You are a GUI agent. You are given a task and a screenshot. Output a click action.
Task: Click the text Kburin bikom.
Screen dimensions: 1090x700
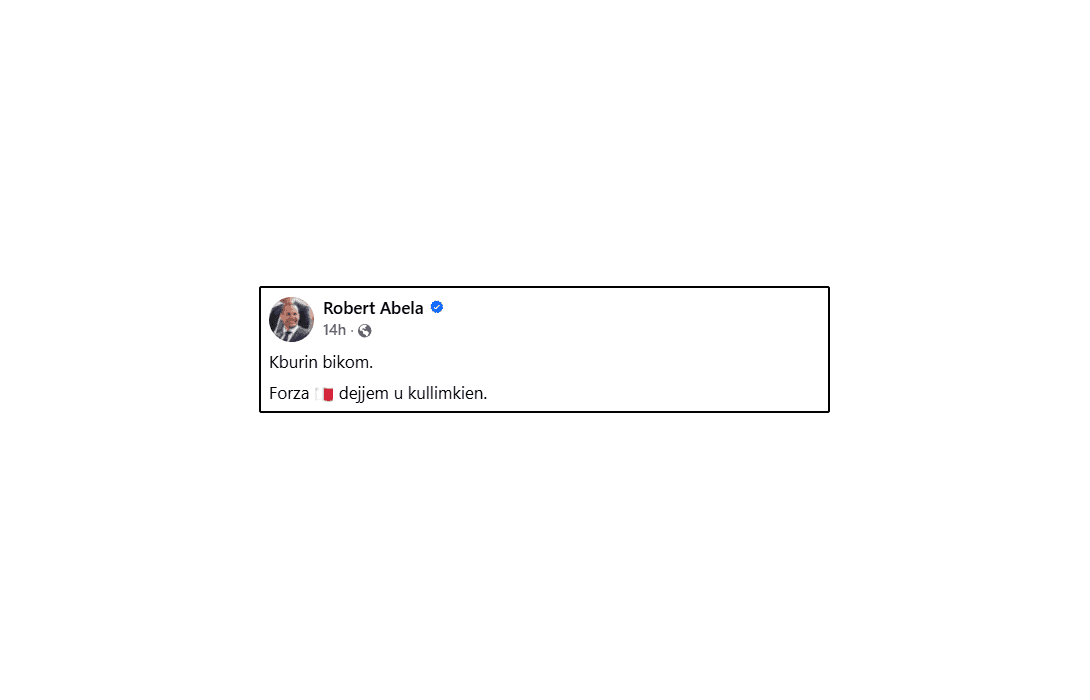coord(321,362)
